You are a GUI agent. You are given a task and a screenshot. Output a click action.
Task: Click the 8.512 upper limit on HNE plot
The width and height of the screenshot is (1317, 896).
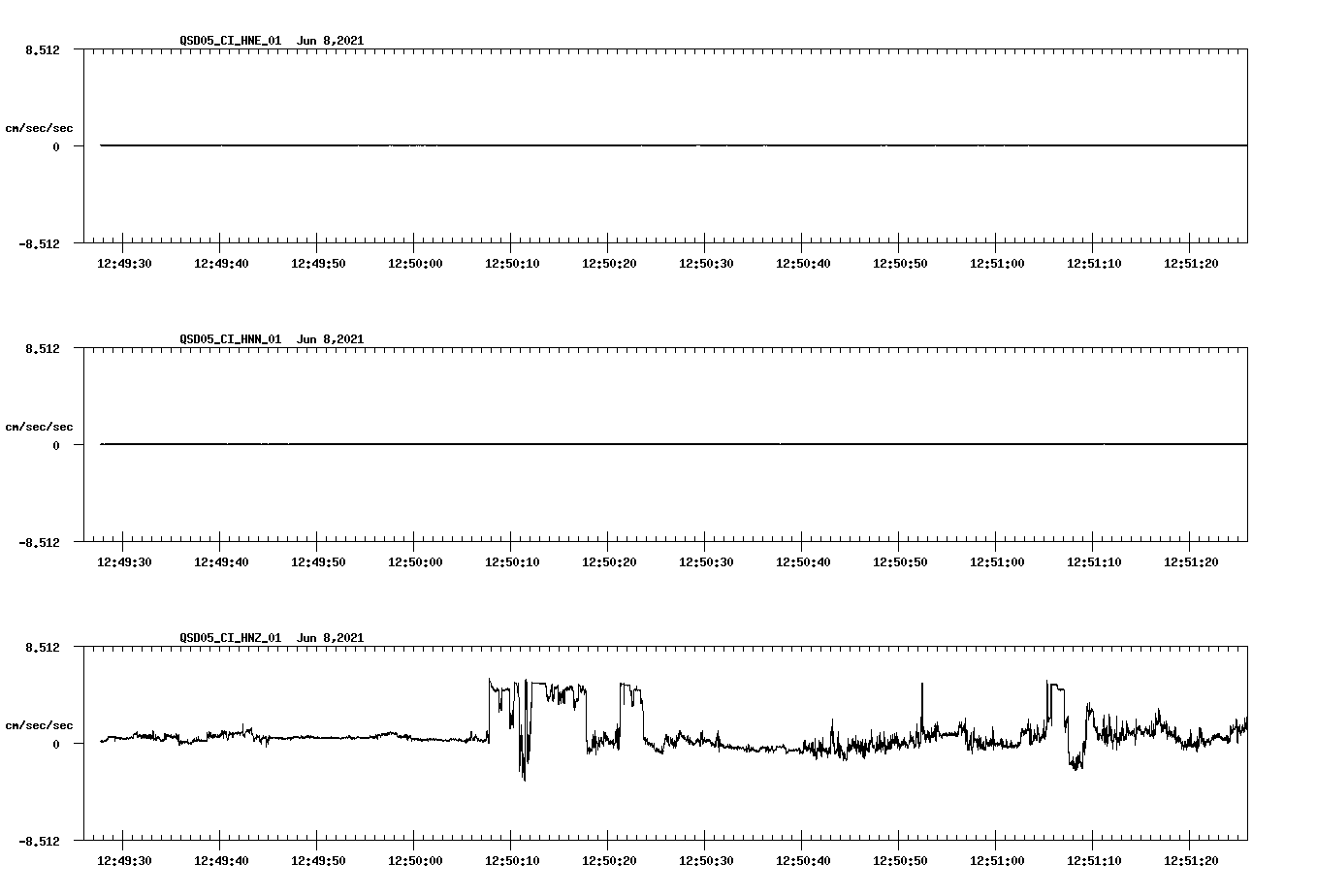[x=43, y=49]
